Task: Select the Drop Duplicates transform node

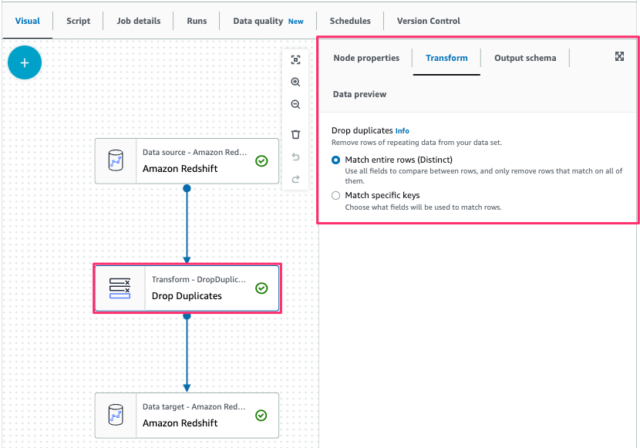Action: 187,288
